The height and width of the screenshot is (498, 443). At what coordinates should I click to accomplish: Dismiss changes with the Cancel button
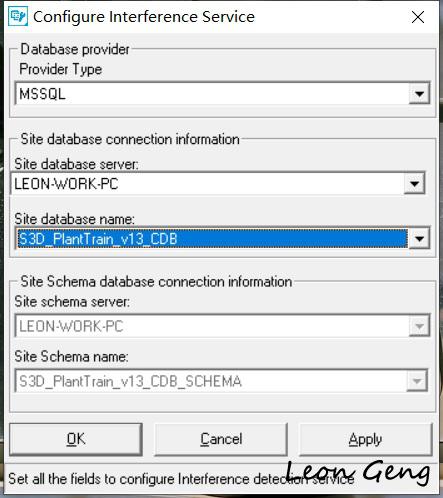pyautogui.click(x=221, y=439)
